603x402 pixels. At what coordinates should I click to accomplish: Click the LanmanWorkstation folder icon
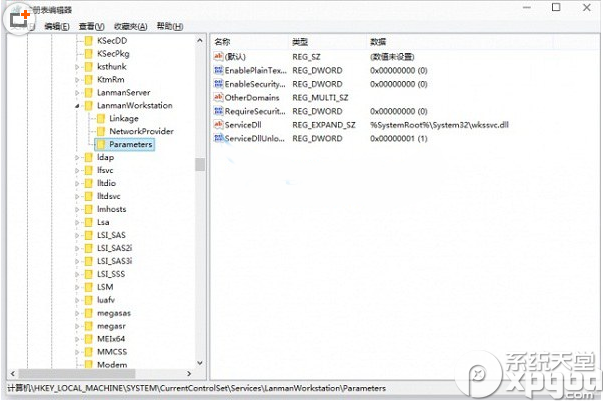point(89,105)
